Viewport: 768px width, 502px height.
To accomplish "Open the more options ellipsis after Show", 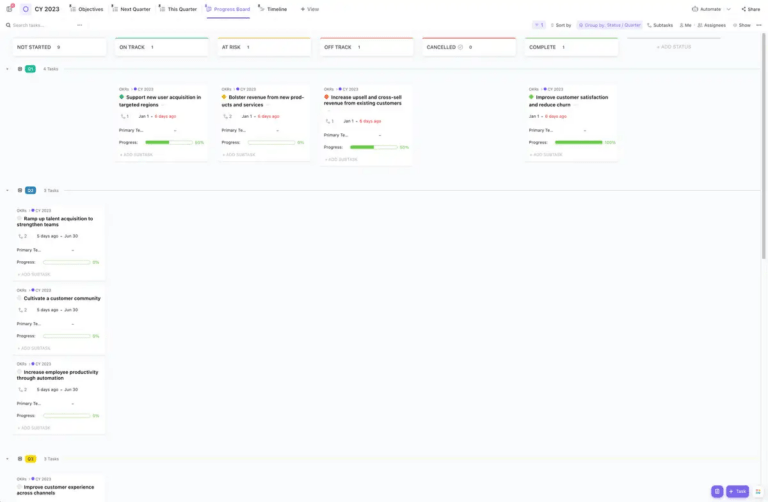I will coord(759,25).
